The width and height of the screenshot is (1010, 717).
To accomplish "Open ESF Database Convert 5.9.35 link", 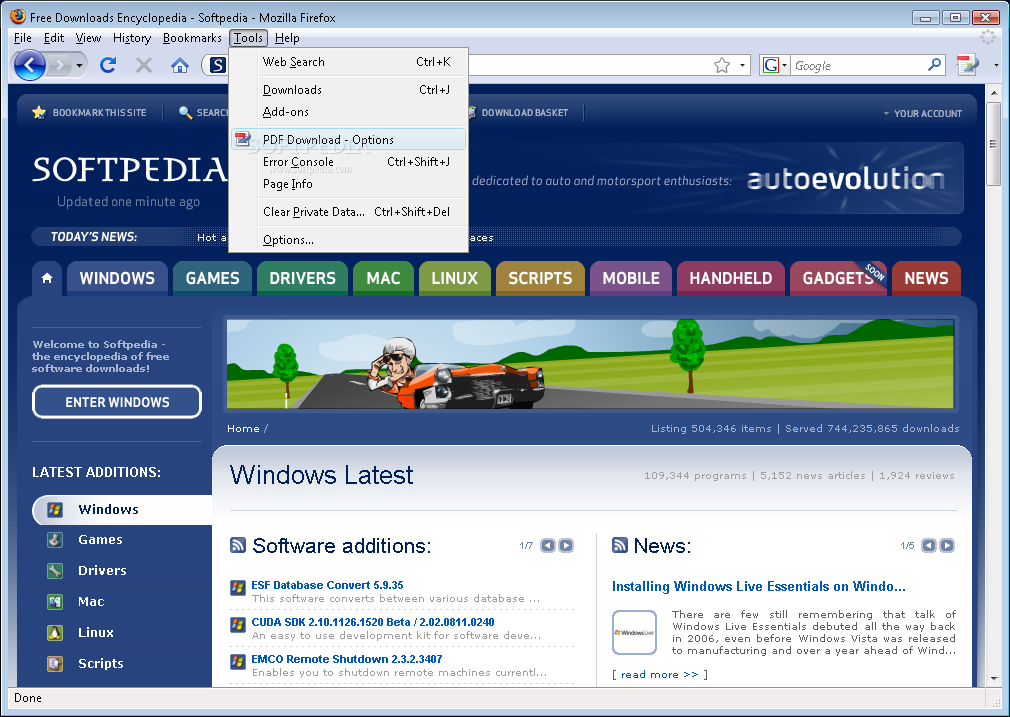I will (x=327, y=585).
